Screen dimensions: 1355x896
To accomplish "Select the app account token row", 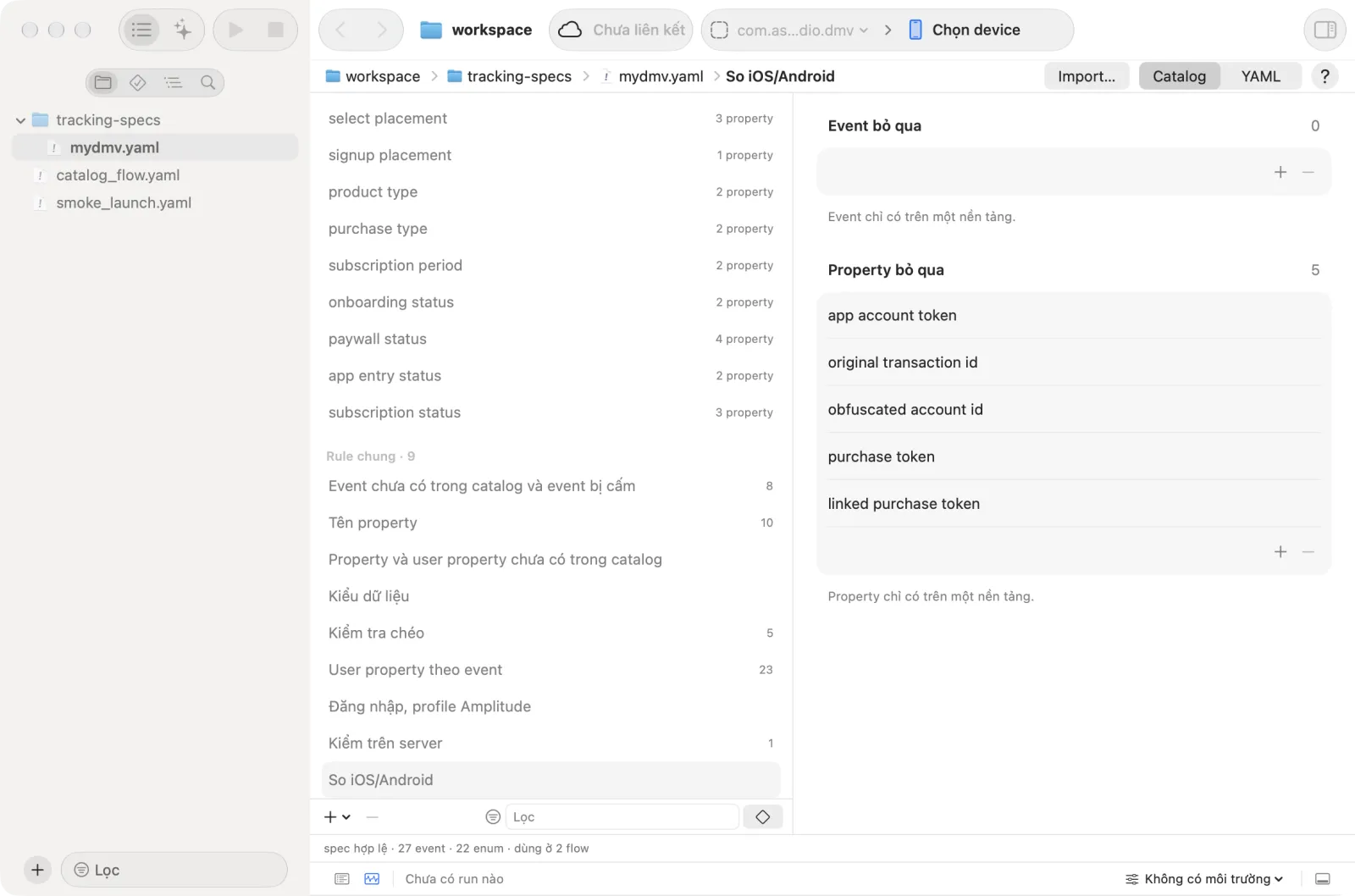I will 1073,315.
